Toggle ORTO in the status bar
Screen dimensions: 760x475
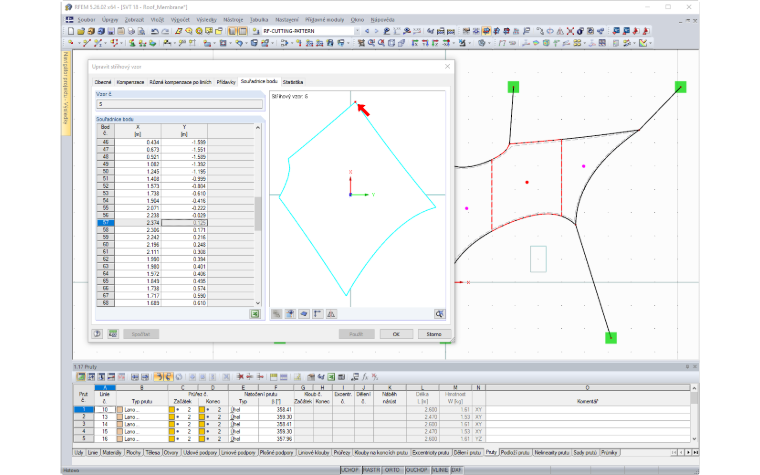point(393,470)
